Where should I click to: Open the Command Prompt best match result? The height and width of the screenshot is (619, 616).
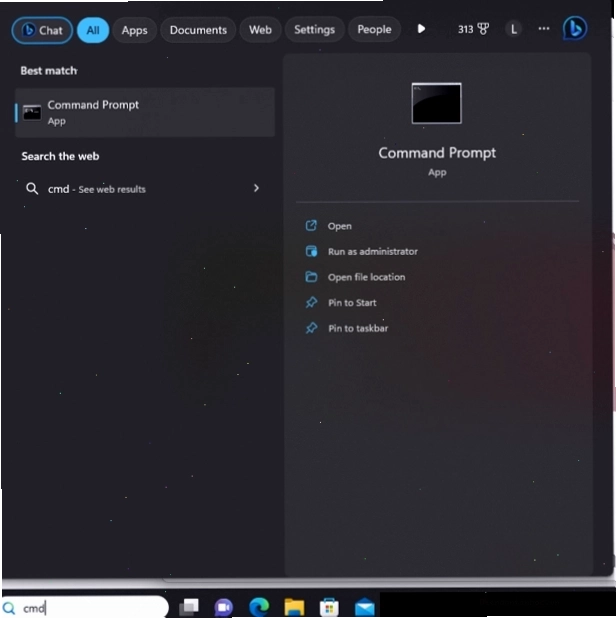[145, 112]
